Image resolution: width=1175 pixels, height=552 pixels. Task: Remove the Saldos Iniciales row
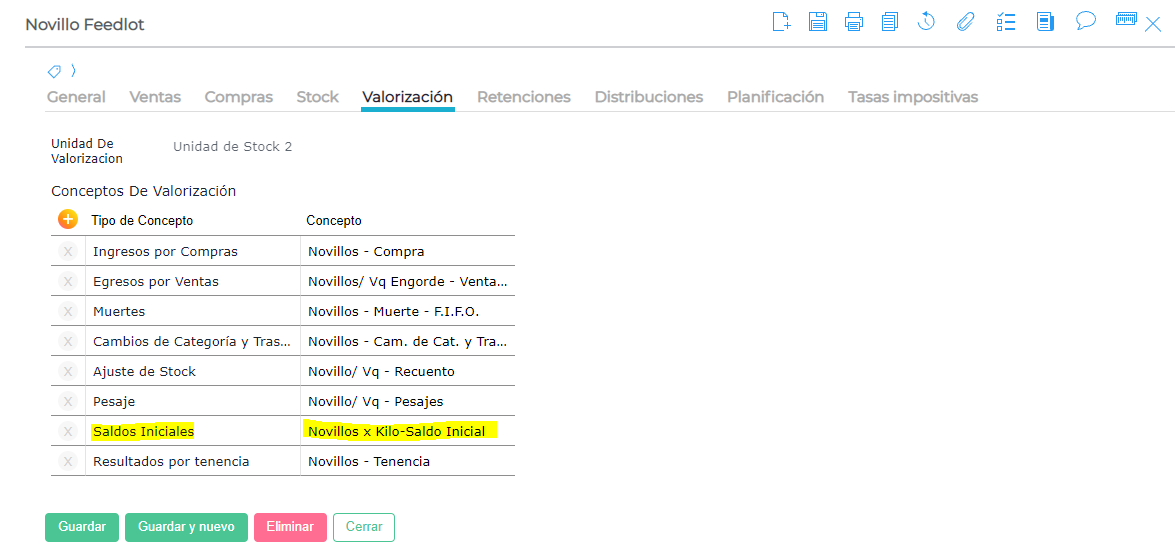67,431
